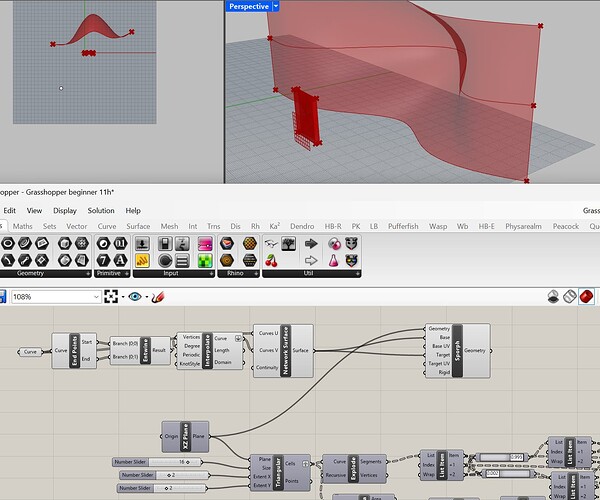Choose the Mesh parameter hexagon icon

pyautogui.click(x=82, y=243)
